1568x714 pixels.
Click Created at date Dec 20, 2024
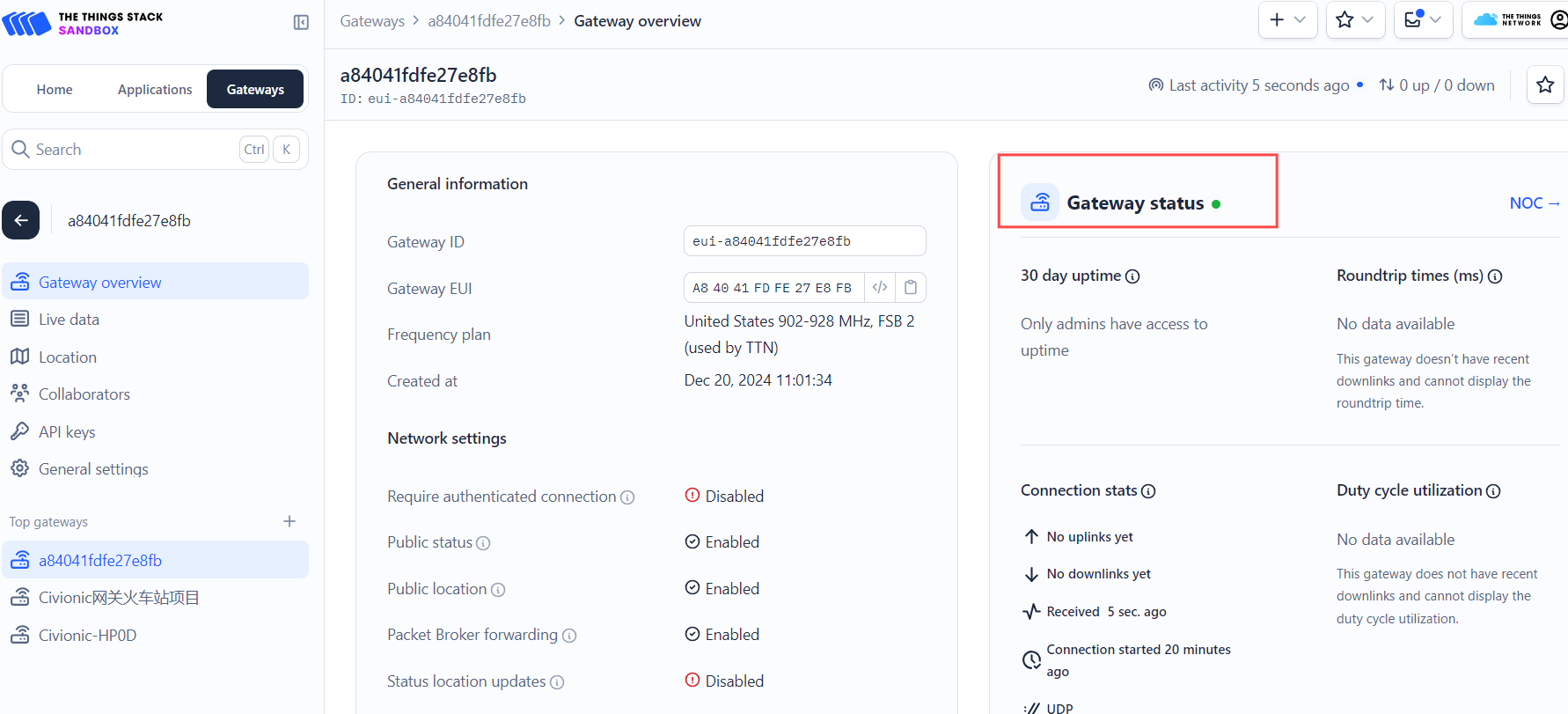tap(758, 380)
